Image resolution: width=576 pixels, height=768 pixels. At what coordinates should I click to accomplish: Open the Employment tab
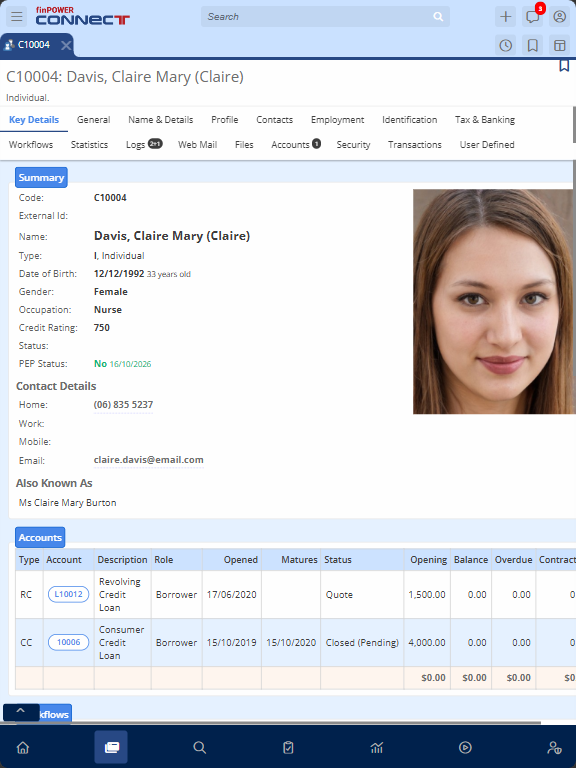pyautogui.click(x=337, y=120)
